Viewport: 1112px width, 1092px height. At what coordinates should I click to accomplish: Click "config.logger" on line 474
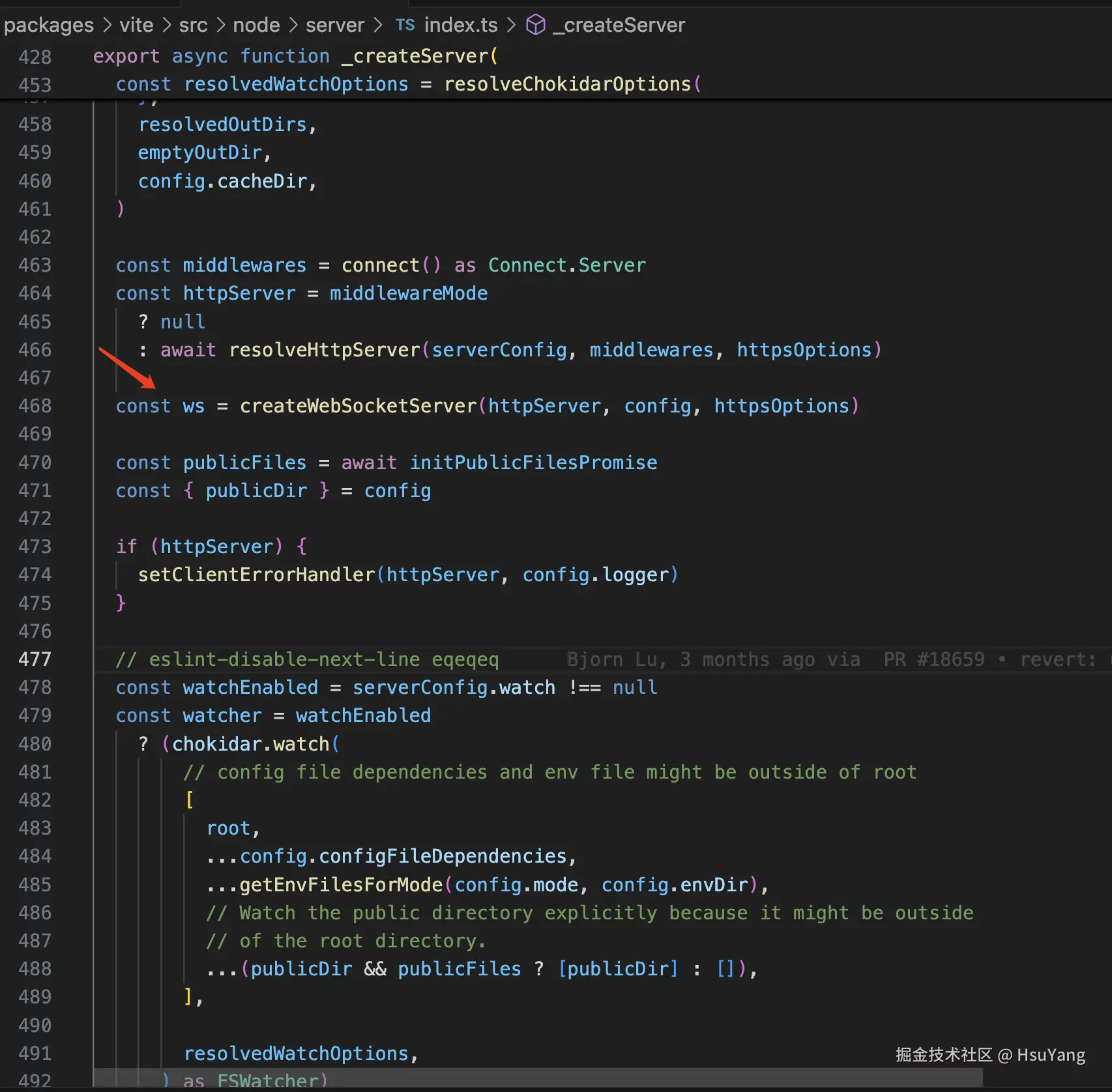coord(596,575)
